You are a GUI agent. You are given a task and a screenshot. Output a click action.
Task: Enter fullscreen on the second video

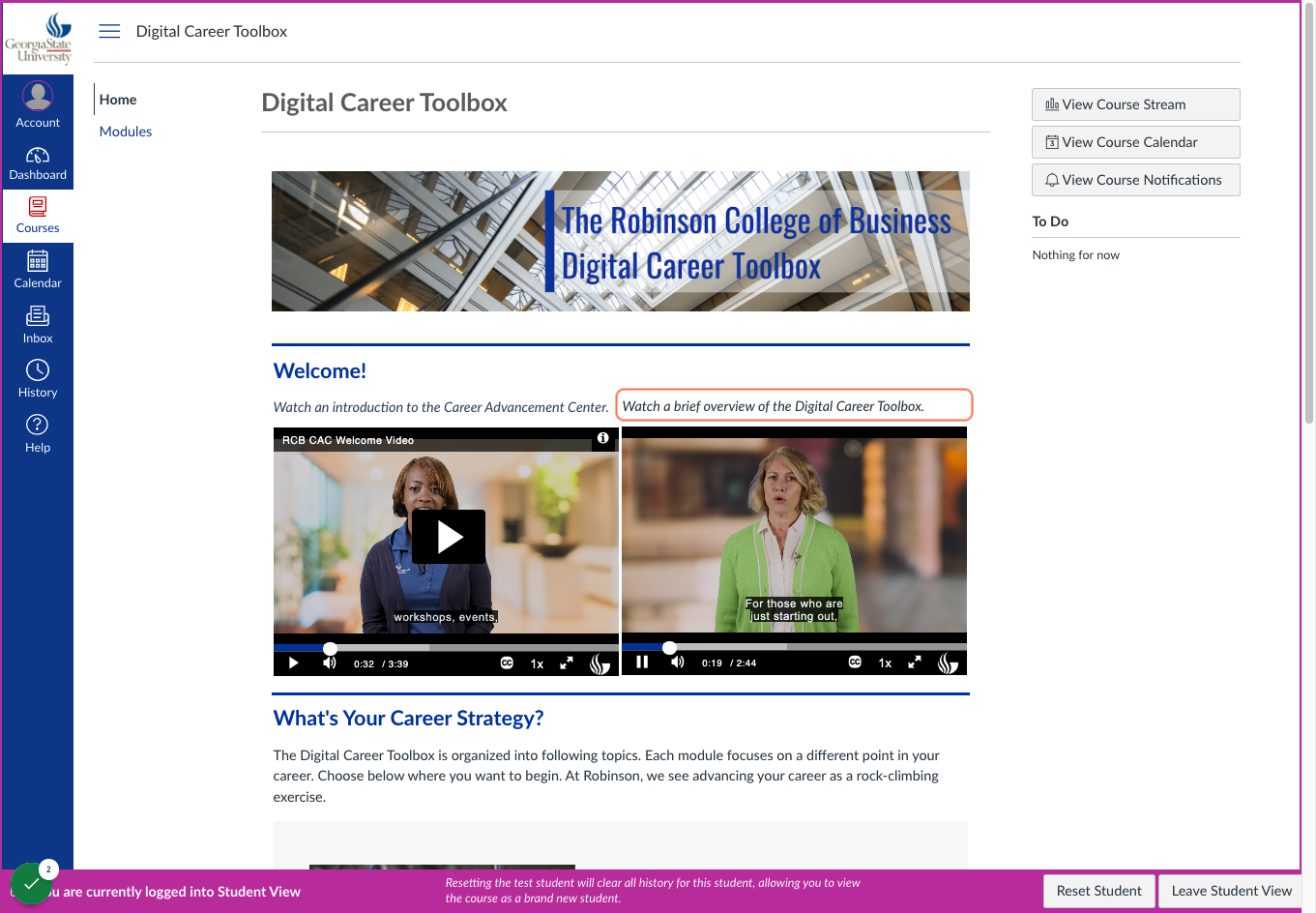tap(915, 663)
